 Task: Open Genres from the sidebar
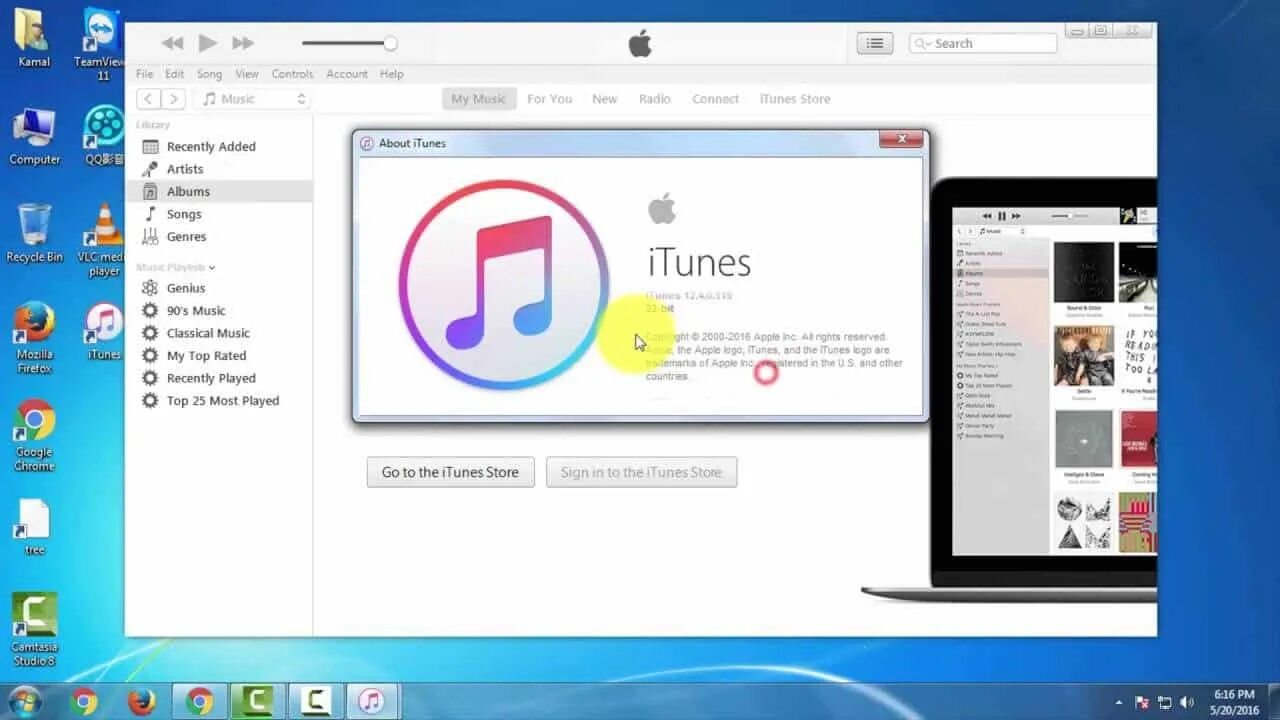[x=186, y=236]
